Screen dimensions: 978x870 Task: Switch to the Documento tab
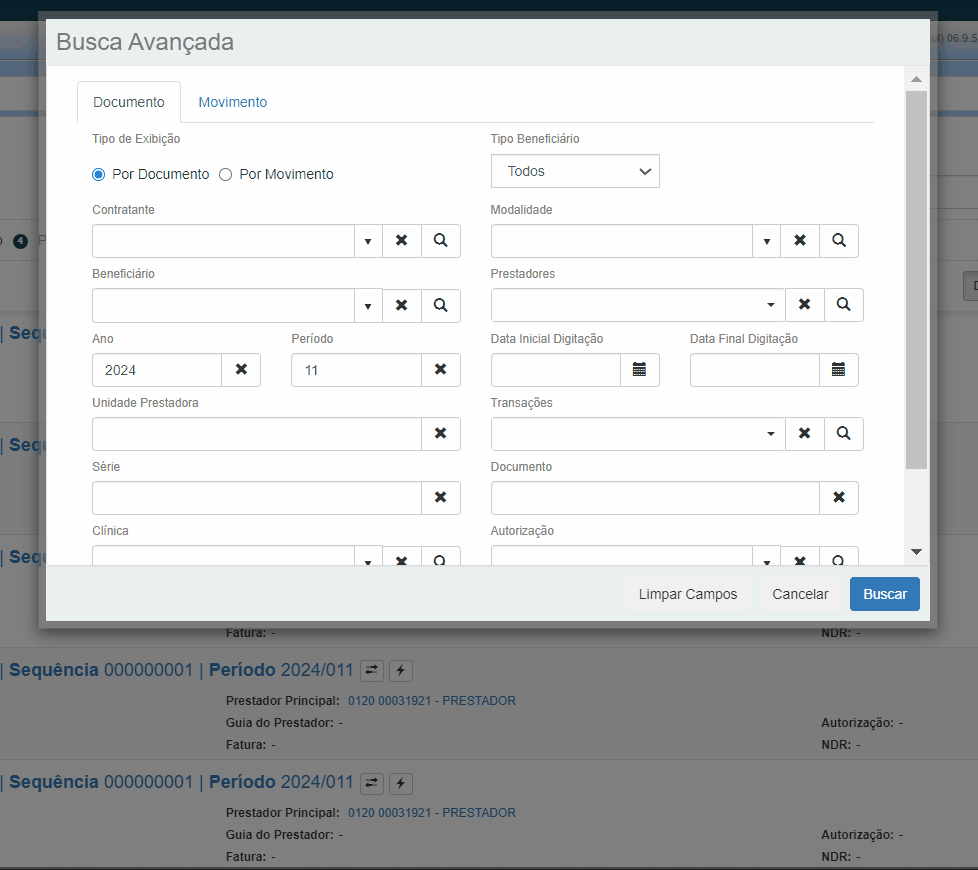129,102
